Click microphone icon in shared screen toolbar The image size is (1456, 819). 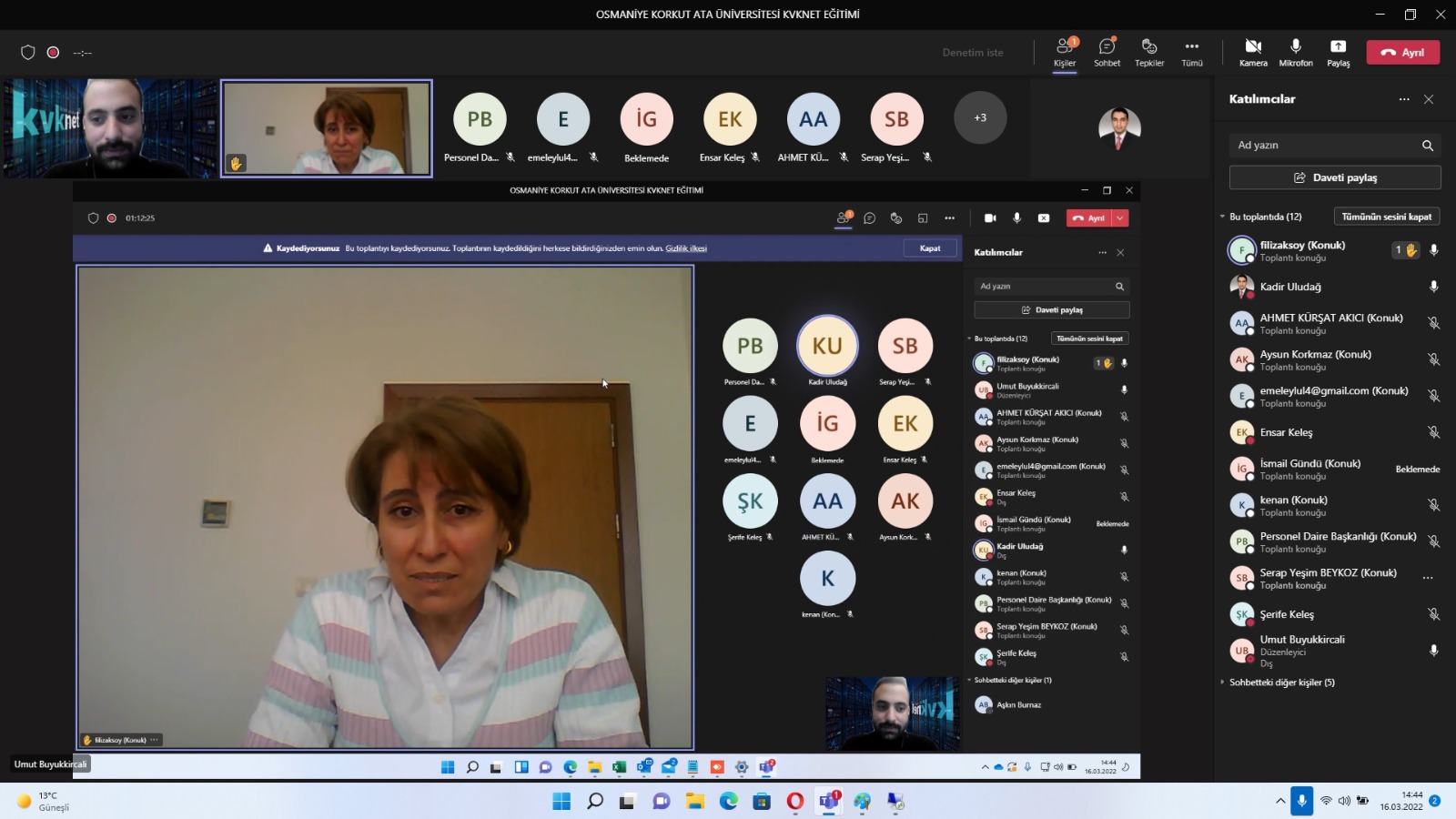1016,218
